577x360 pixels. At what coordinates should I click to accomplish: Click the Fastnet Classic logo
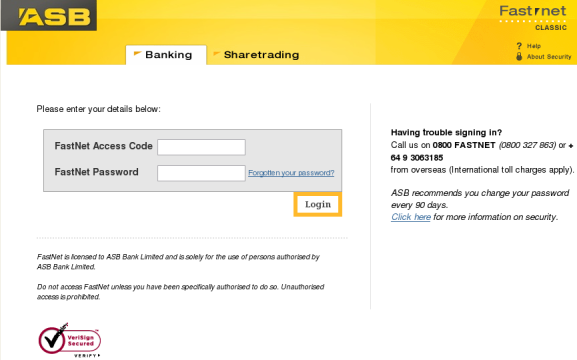[533, 17]
